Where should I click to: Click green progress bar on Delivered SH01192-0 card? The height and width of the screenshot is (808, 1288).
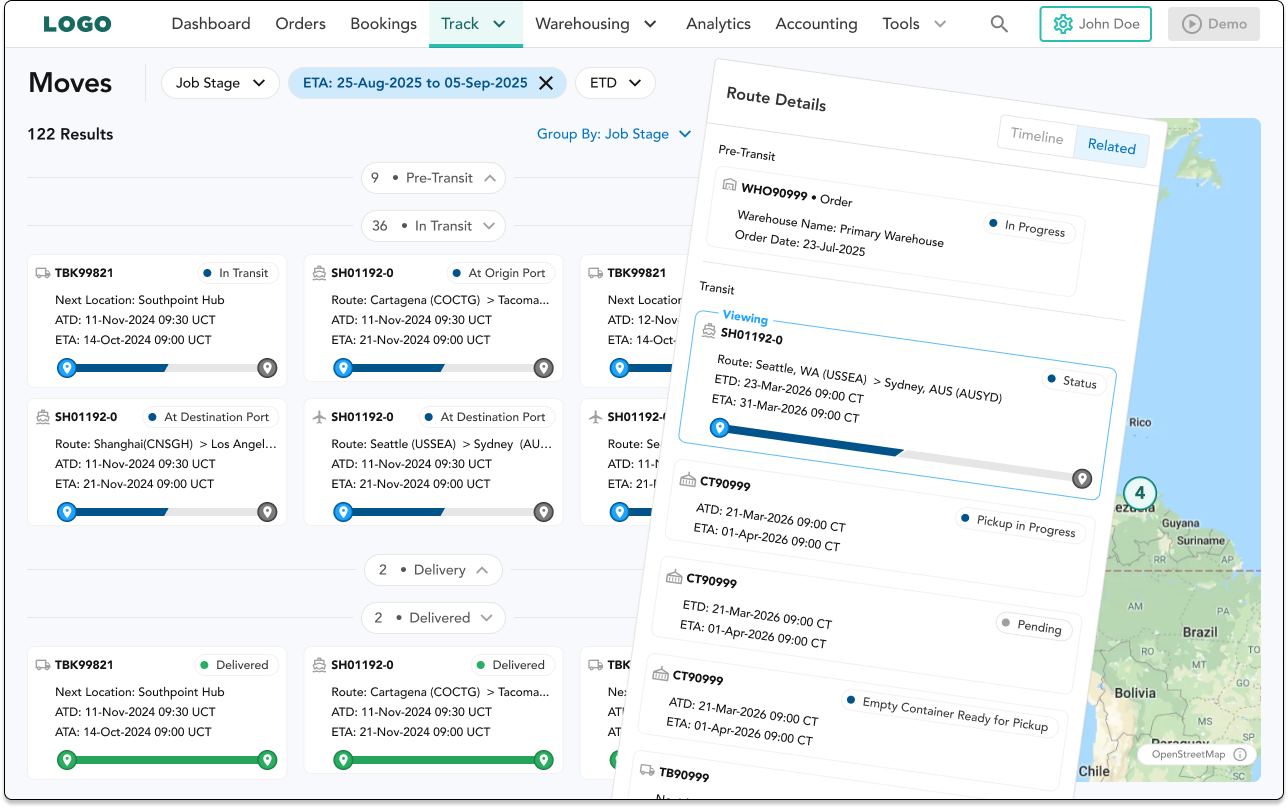pyautogui.click(x=443, y=760)
